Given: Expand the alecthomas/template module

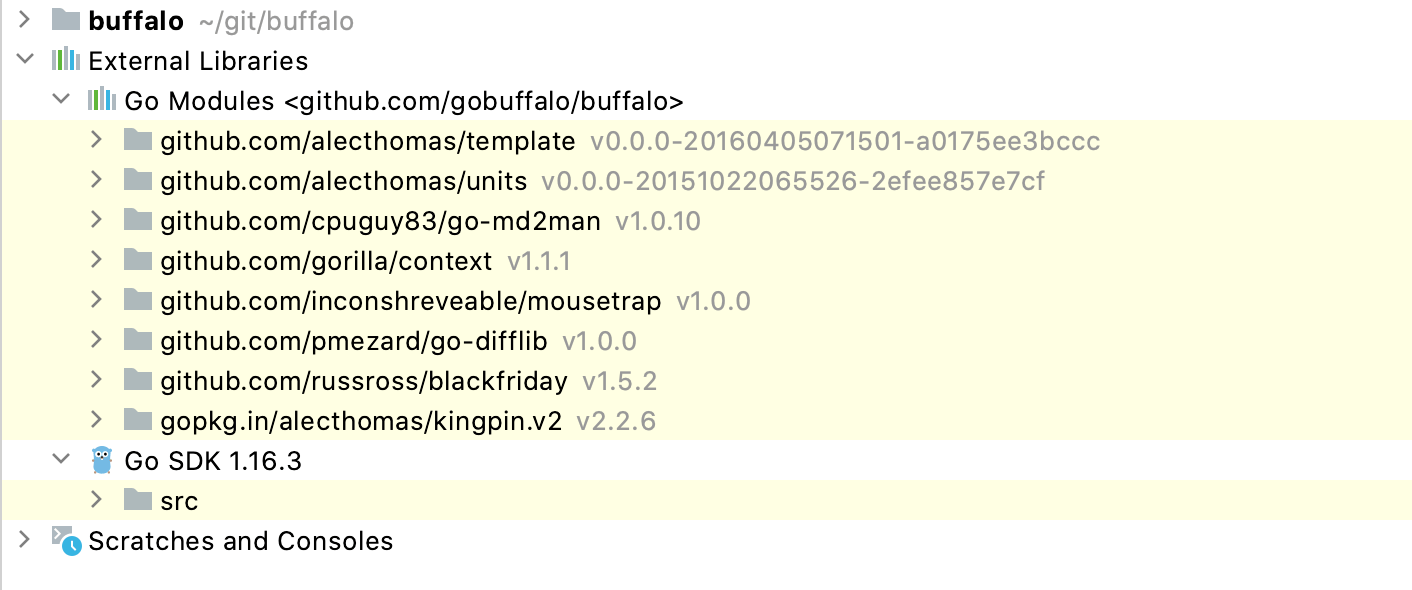Looking at the screenshot, I should pos(97,140).
